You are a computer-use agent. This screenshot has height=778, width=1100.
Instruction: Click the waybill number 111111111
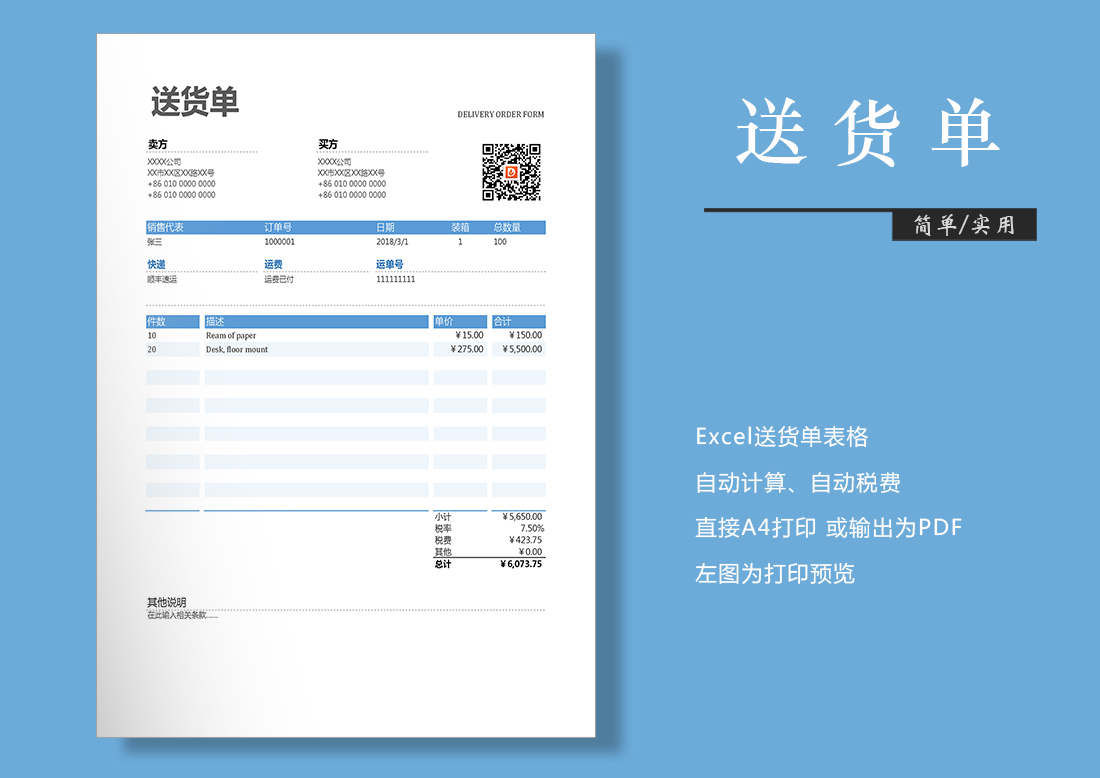click(x=395, y=279)
